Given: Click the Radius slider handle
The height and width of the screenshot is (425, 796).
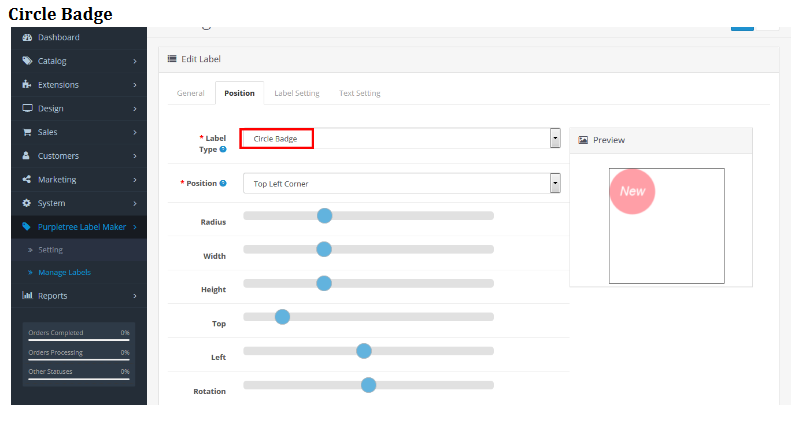Looking at the screenshot, I should (325, 216).
